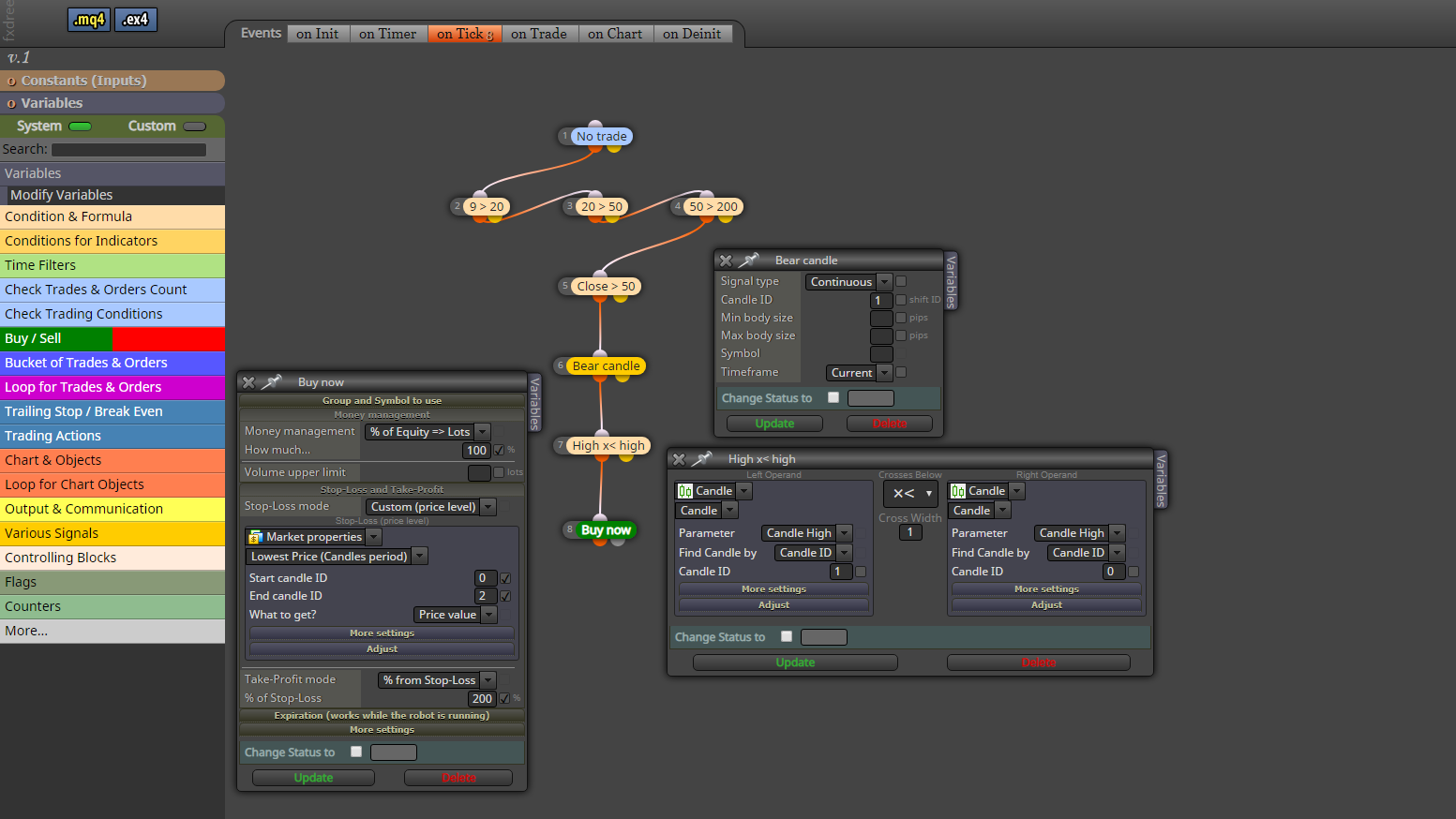The image size is (1456, 819).
Task: Open the Trailing Stop / Break Even category
Action: [113, 411]
